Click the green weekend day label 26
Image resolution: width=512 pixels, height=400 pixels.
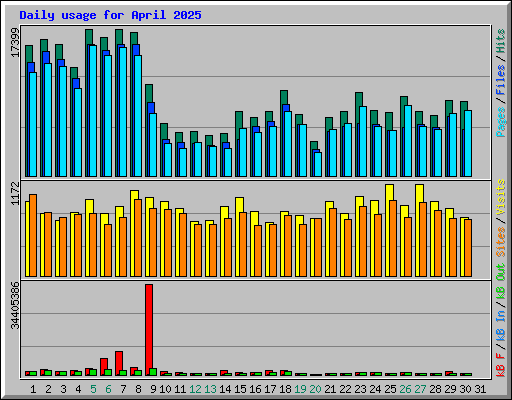click(x=405, y=389)
